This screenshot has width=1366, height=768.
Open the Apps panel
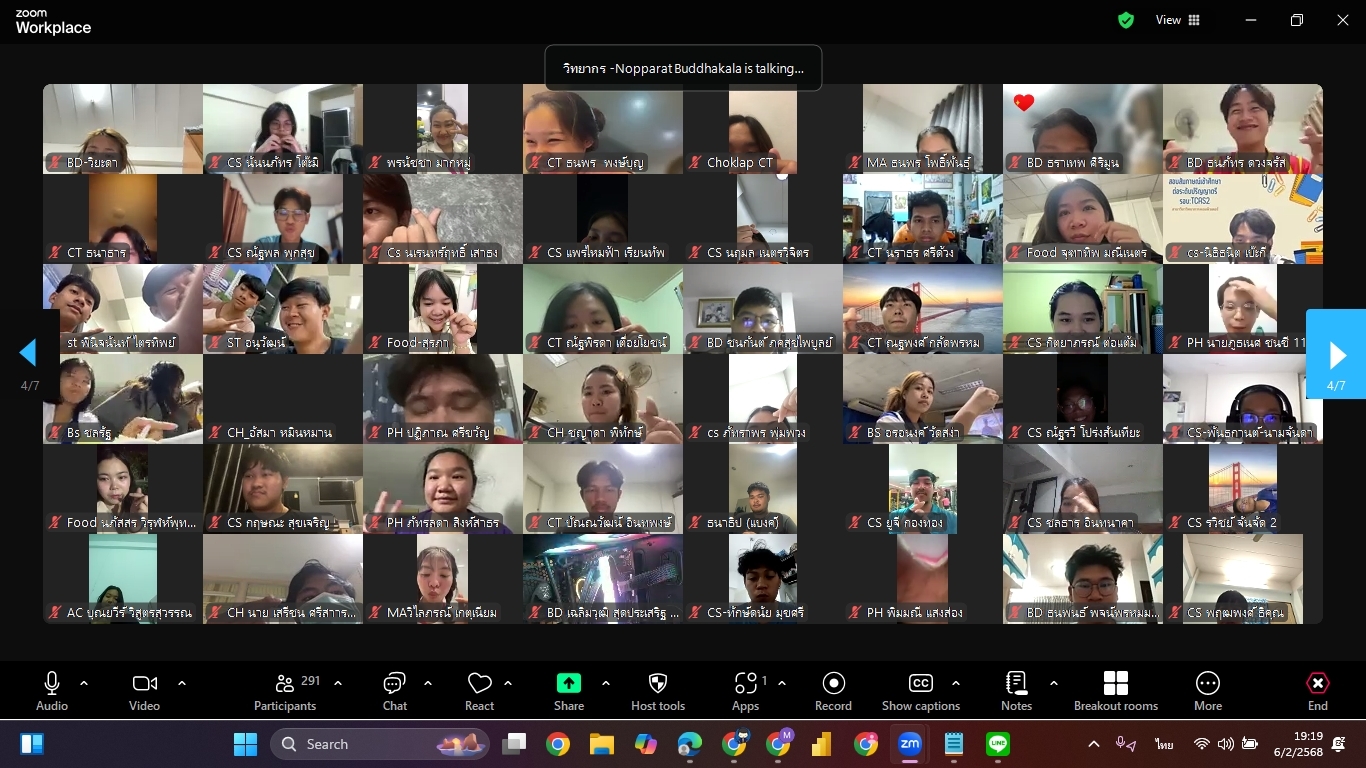(745, 691)
